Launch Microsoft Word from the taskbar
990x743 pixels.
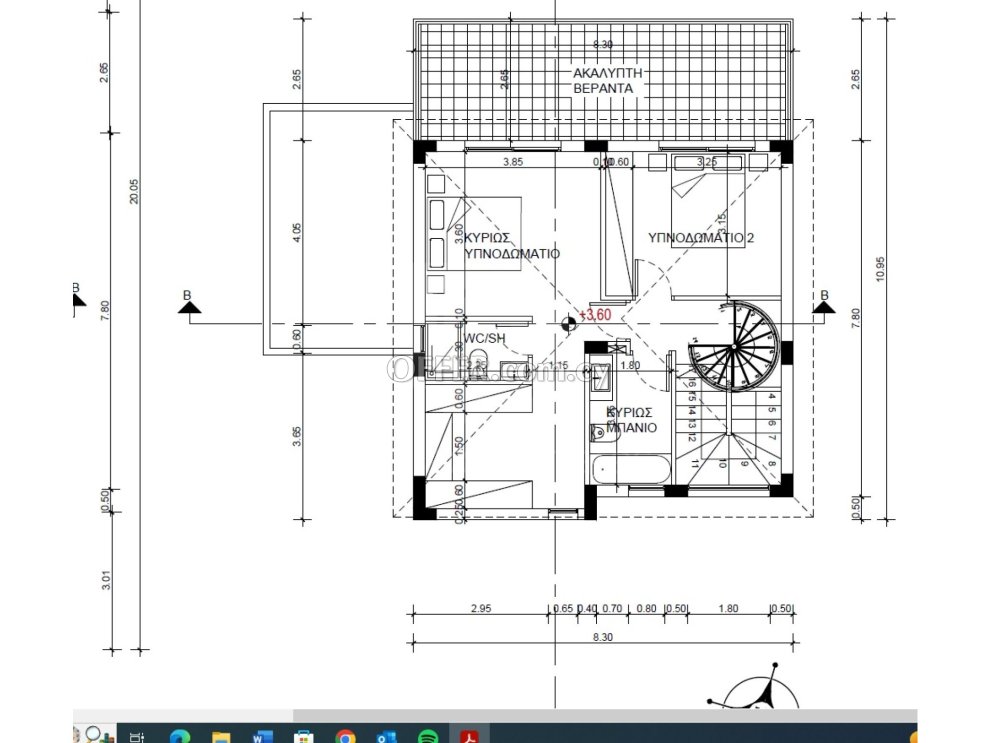click(x=262, y=737)
